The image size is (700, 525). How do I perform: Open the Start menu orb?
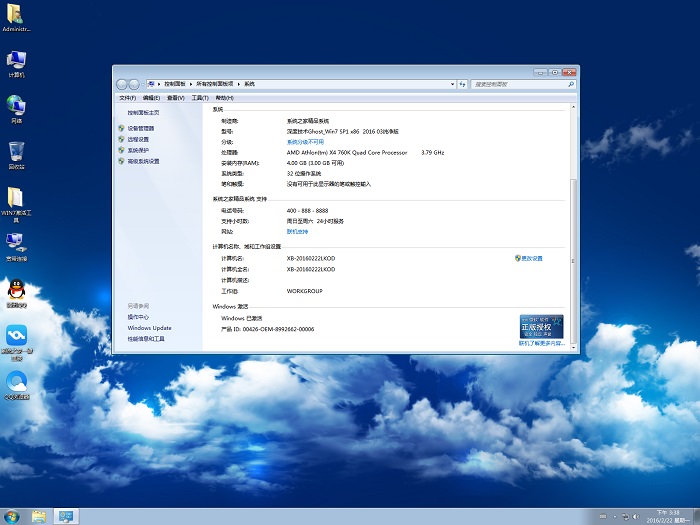11,516
